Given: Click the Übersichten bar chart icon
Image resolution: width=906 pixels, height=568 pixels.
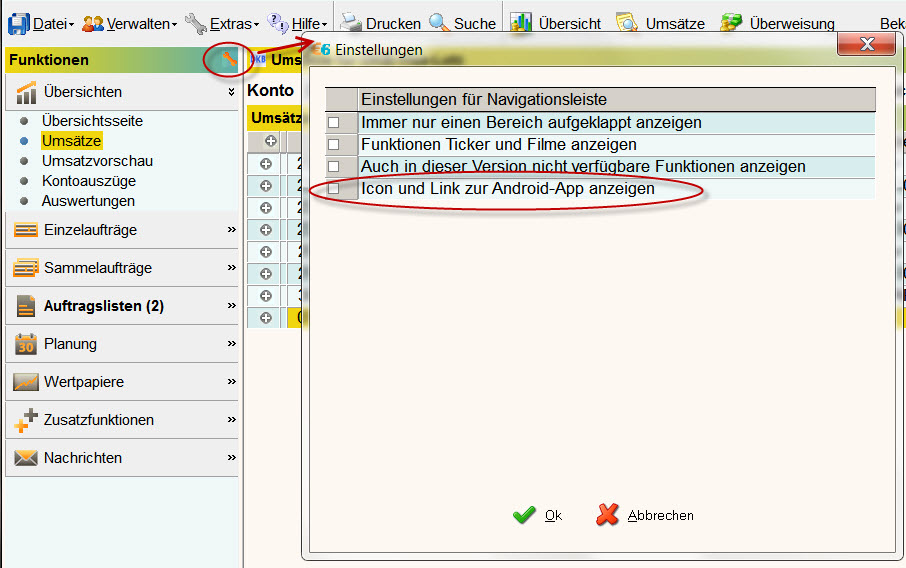Looking at the screenshot, I should [26, 92].
